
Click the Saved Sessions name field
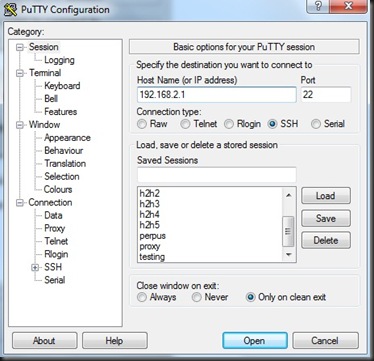(217, 175)
